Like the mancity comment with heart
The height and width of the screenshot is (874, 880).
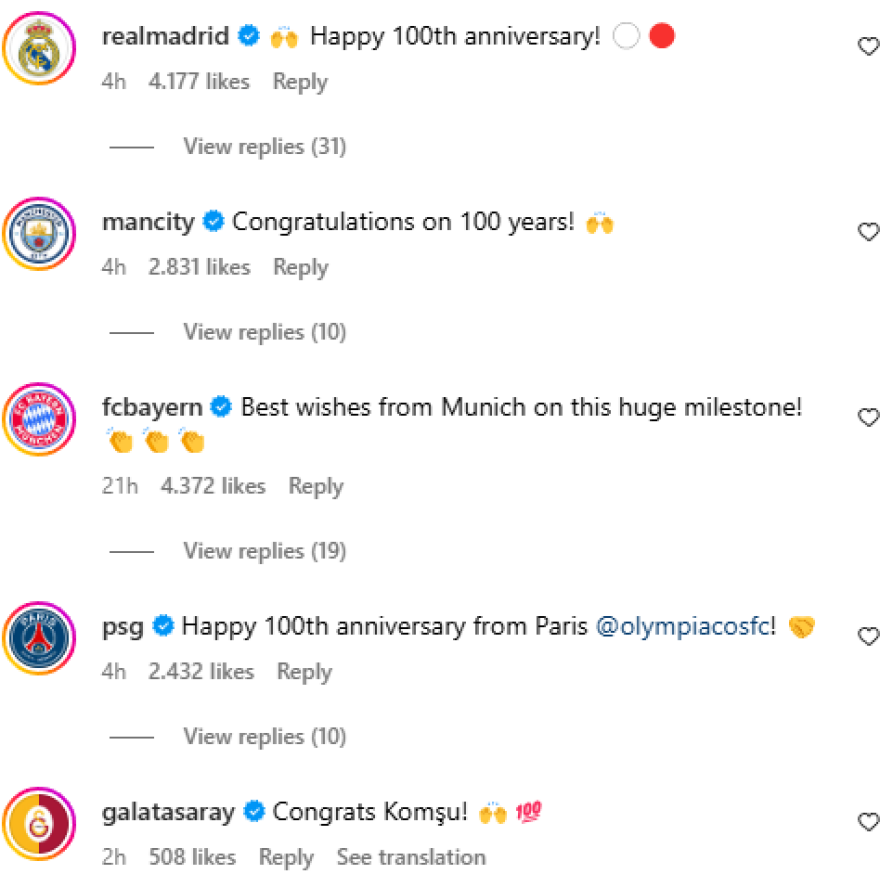(x=868, y=232)
